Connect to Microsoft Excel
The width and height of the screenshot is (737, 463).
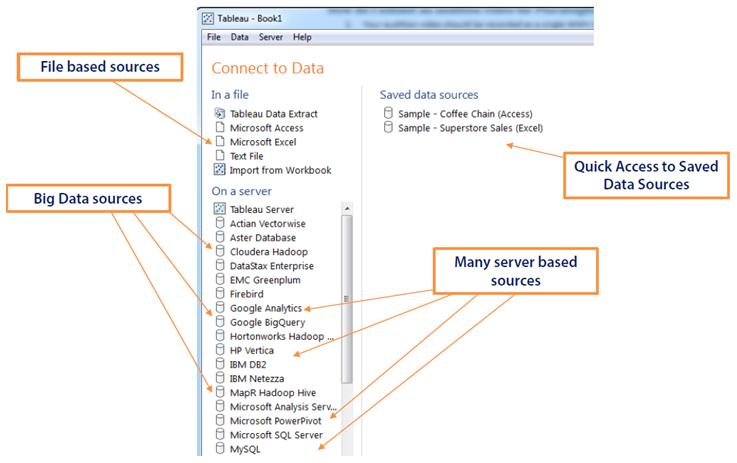coord(263,142)
